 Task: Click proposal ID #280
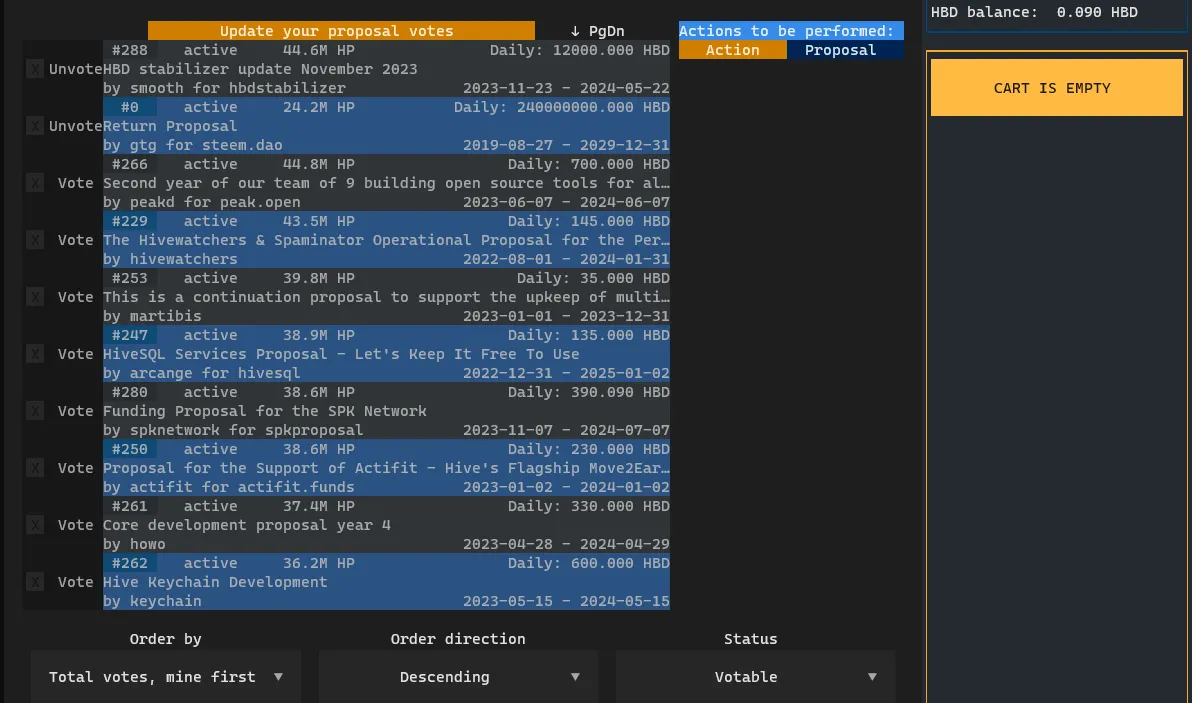coord(130,392)
